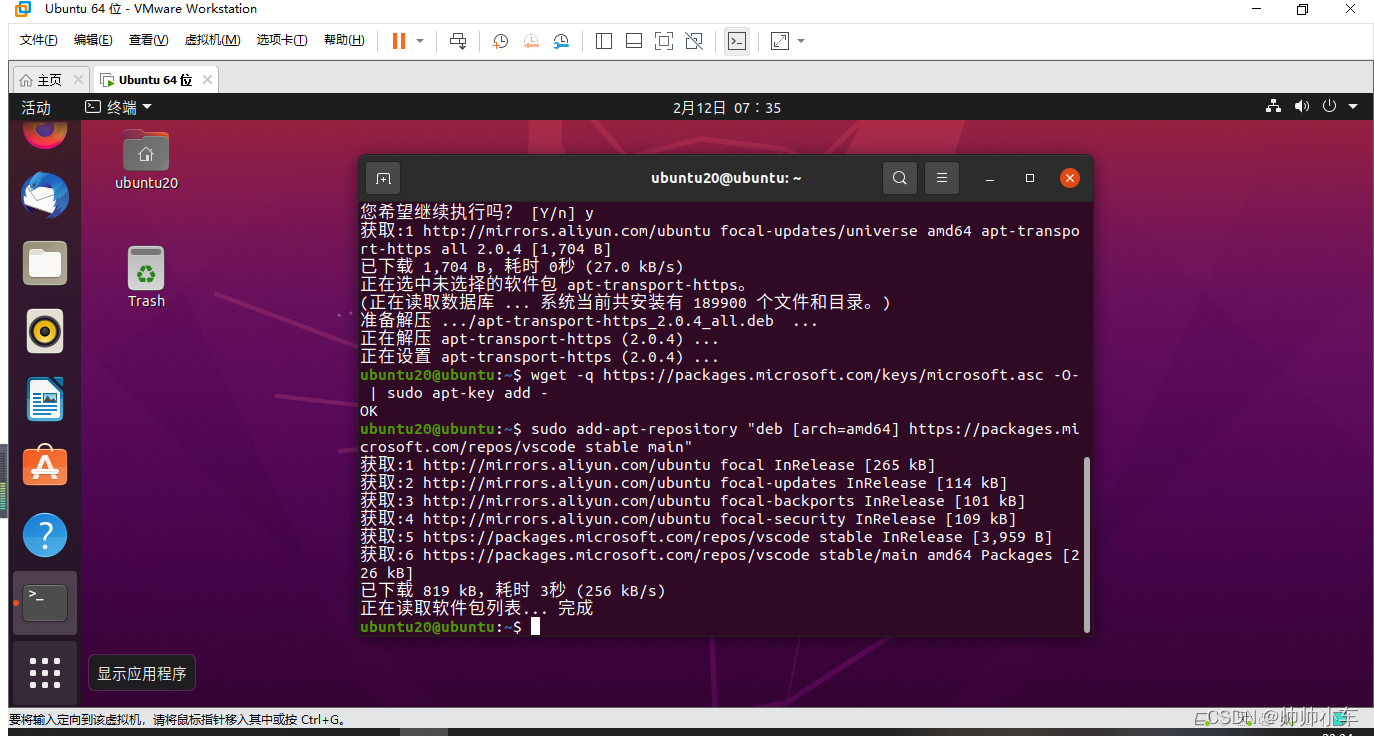Open the 查看(V) menu

pyautogui.click(x=148, y=40)
